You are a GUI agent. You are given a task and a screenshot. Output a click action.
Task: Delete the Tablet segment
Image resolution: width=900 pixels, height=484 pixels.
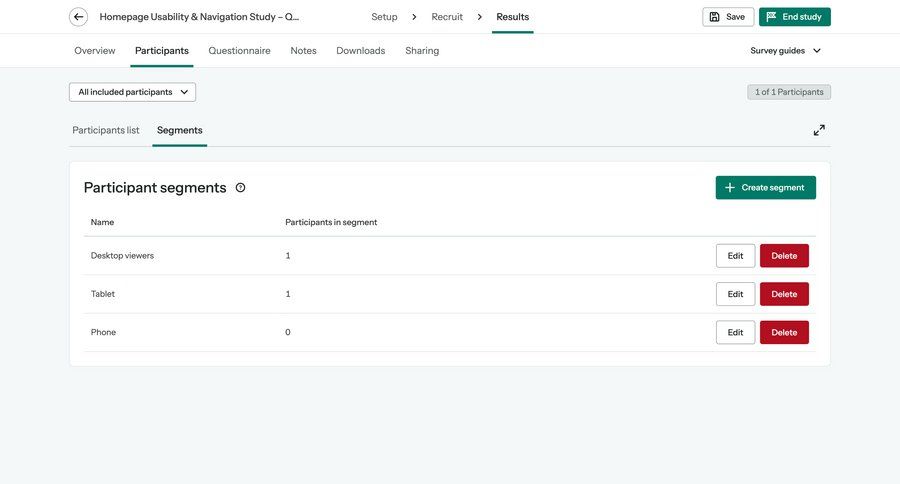pyautogui.click(x=784, y=294)
